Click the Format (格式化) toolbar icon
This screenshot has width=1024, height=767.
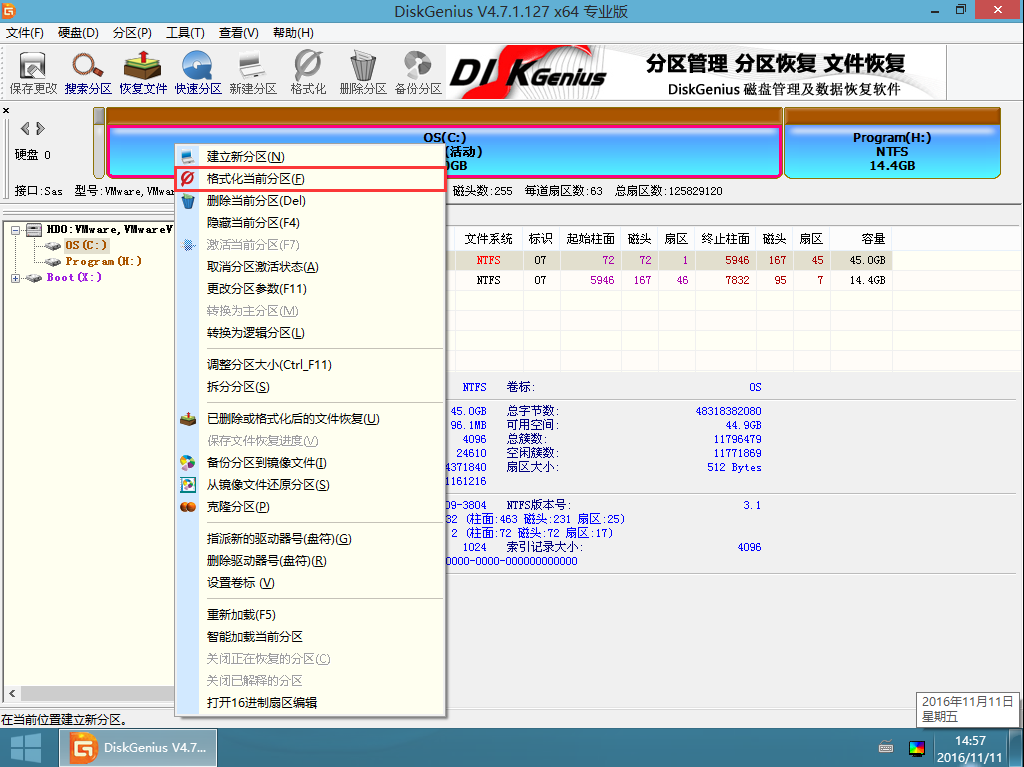[308, 73]
